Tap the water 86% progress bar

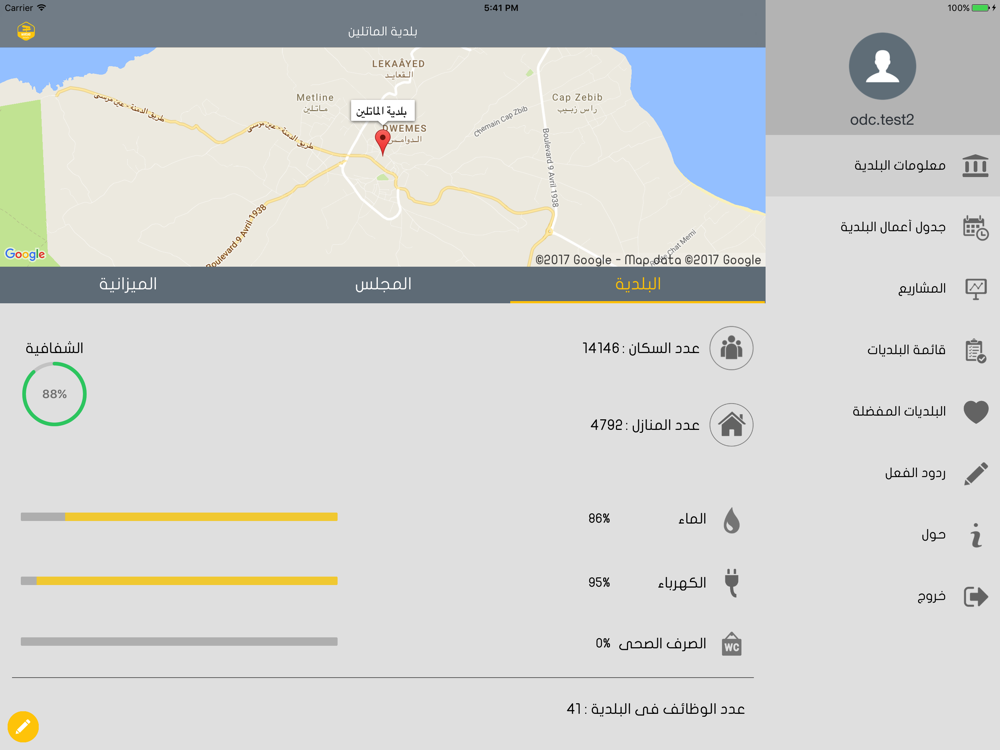(x=179, y=517)
